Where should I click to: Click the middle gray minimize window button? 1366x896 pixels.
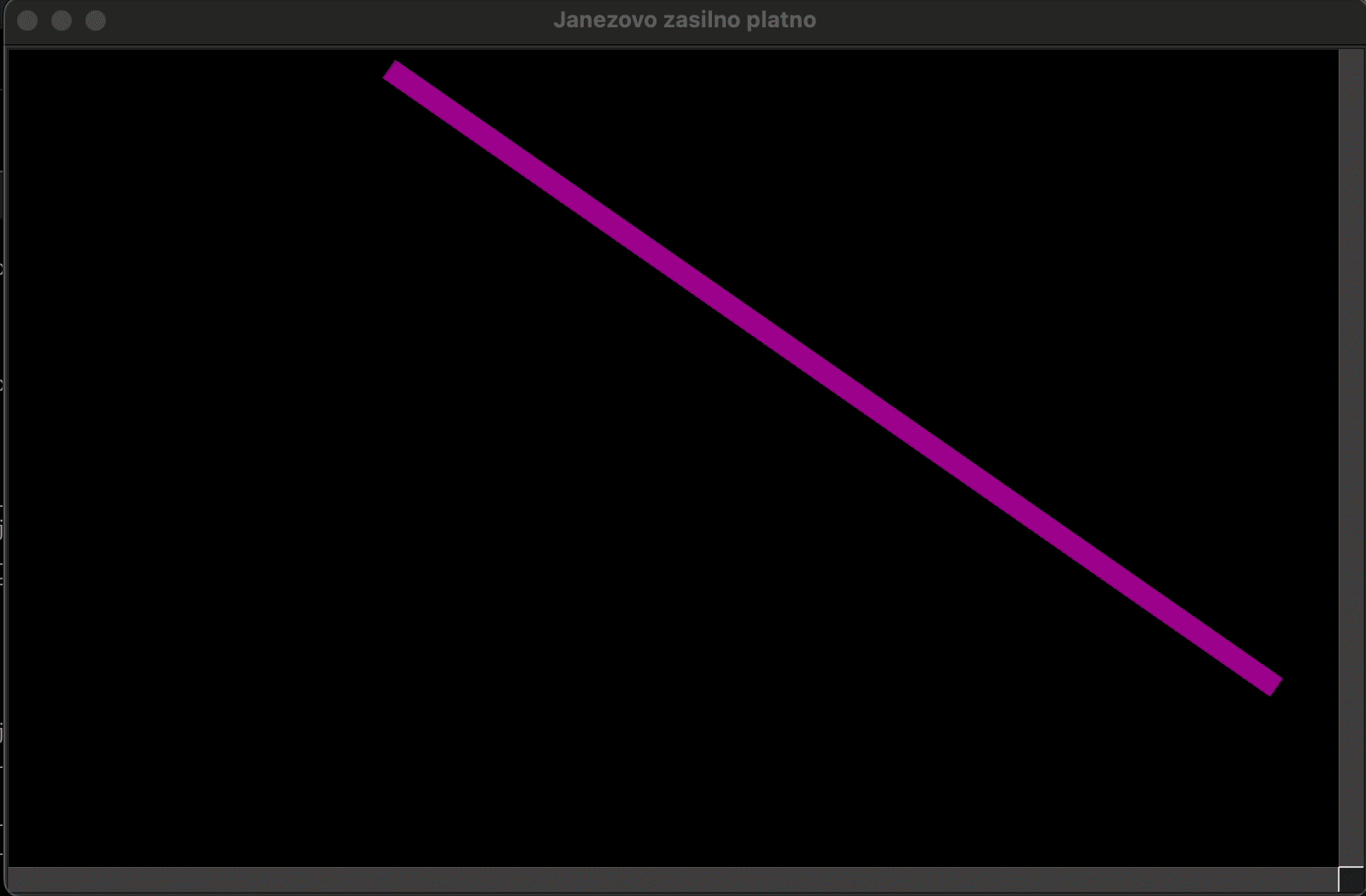coord(61,20)
